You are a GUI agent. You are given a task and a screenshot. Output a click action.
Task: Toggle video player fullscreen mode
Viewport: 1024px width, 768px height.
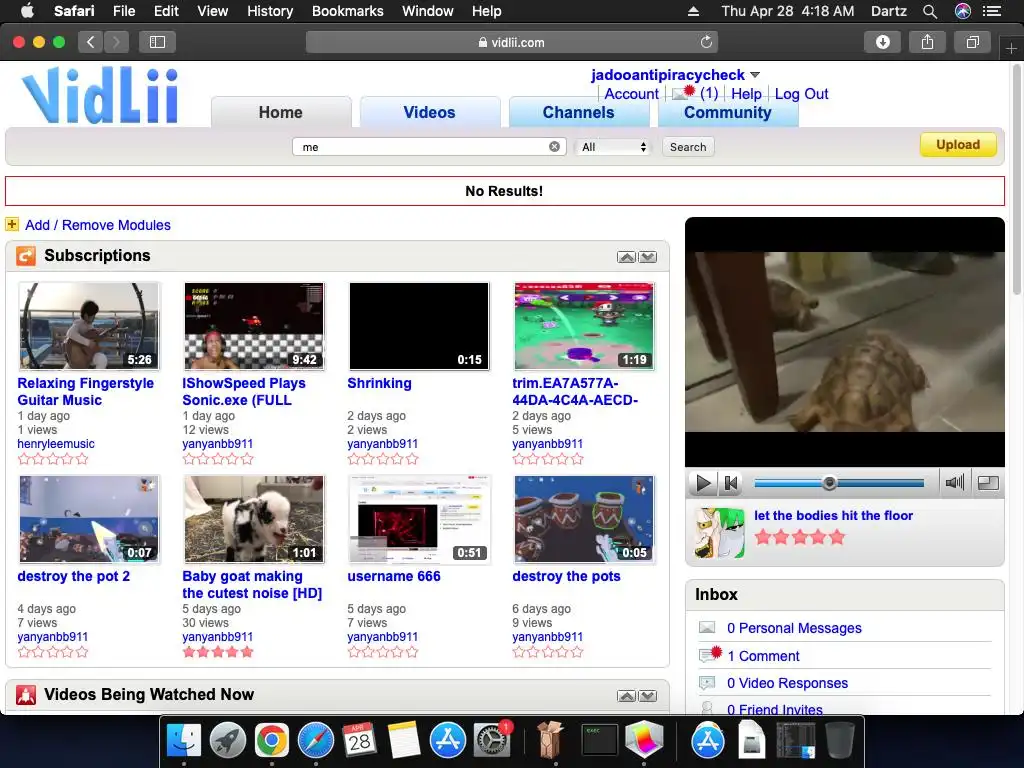click(x=987, y=483)
